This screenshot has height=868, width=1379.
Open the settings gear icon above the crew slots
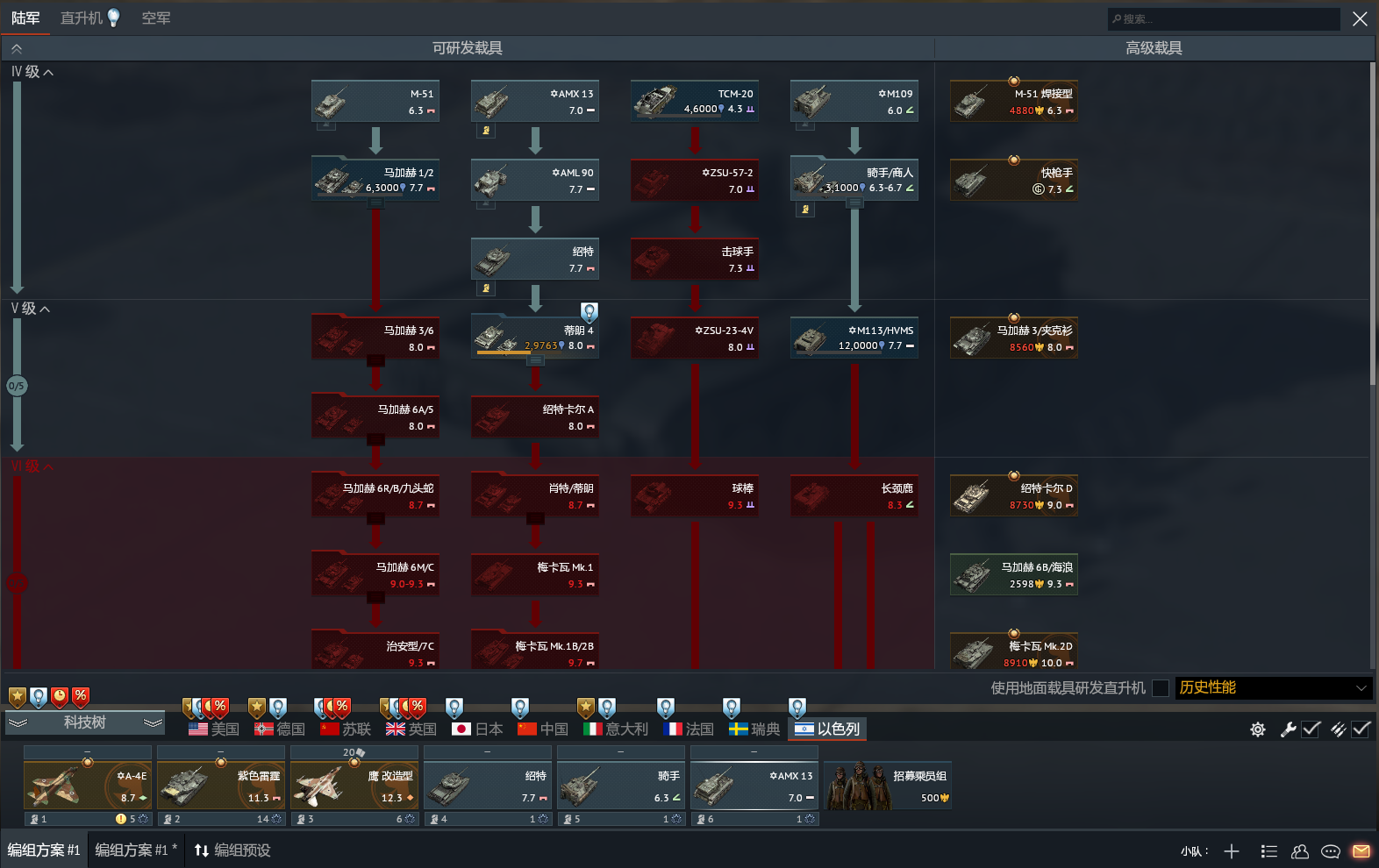click(1258, 729)
